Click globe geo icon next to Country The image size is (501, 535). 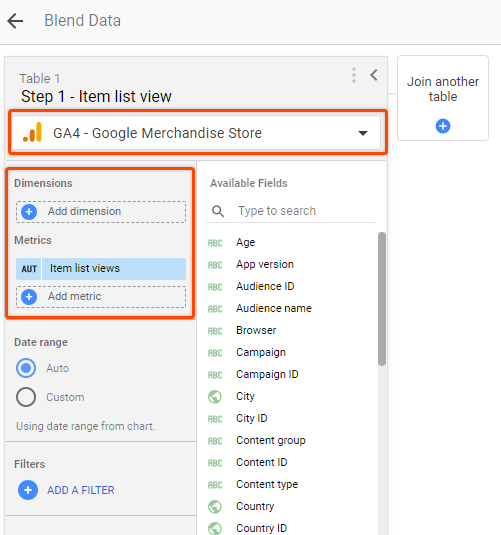click(x=215, y=507)
